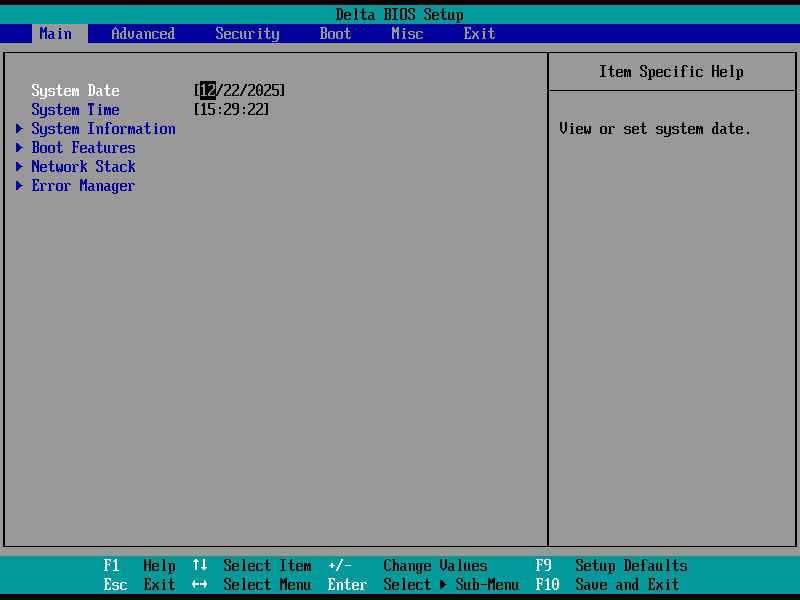Open the Network Stack submenu
800x600 pixels.
(x=84, y=166)
